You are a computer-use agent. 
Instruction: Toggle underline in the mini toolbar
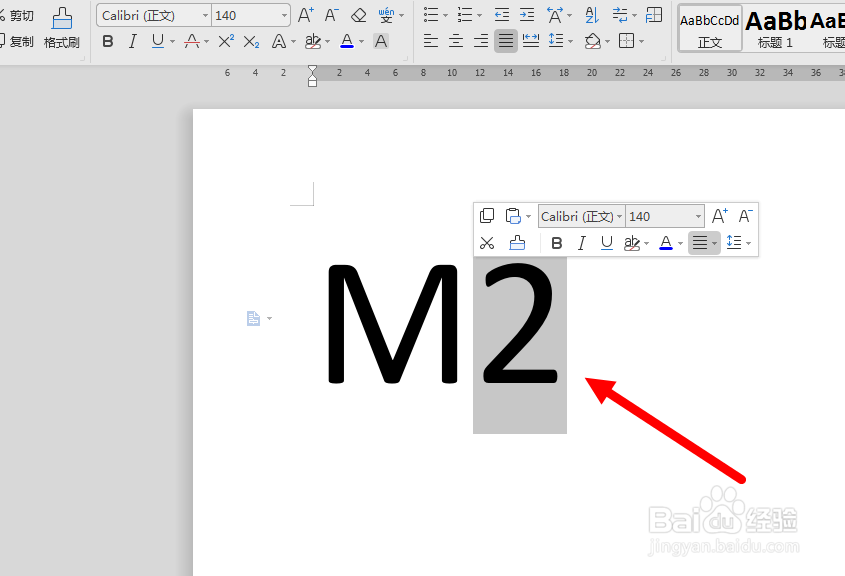607,244
